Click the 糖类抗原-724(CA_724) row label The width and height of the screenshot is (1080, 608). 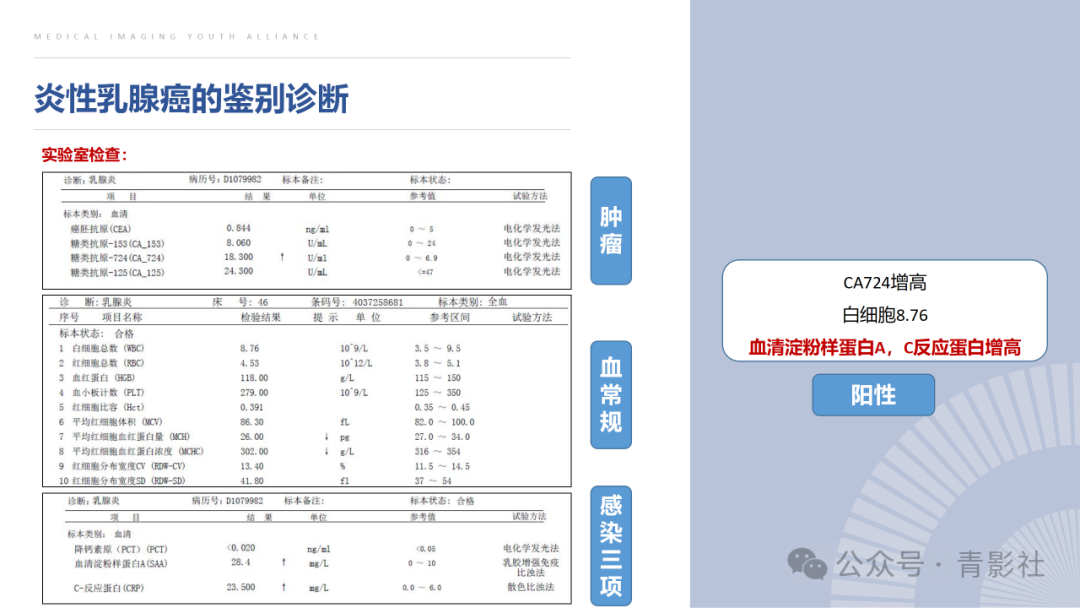pos(117,258)
